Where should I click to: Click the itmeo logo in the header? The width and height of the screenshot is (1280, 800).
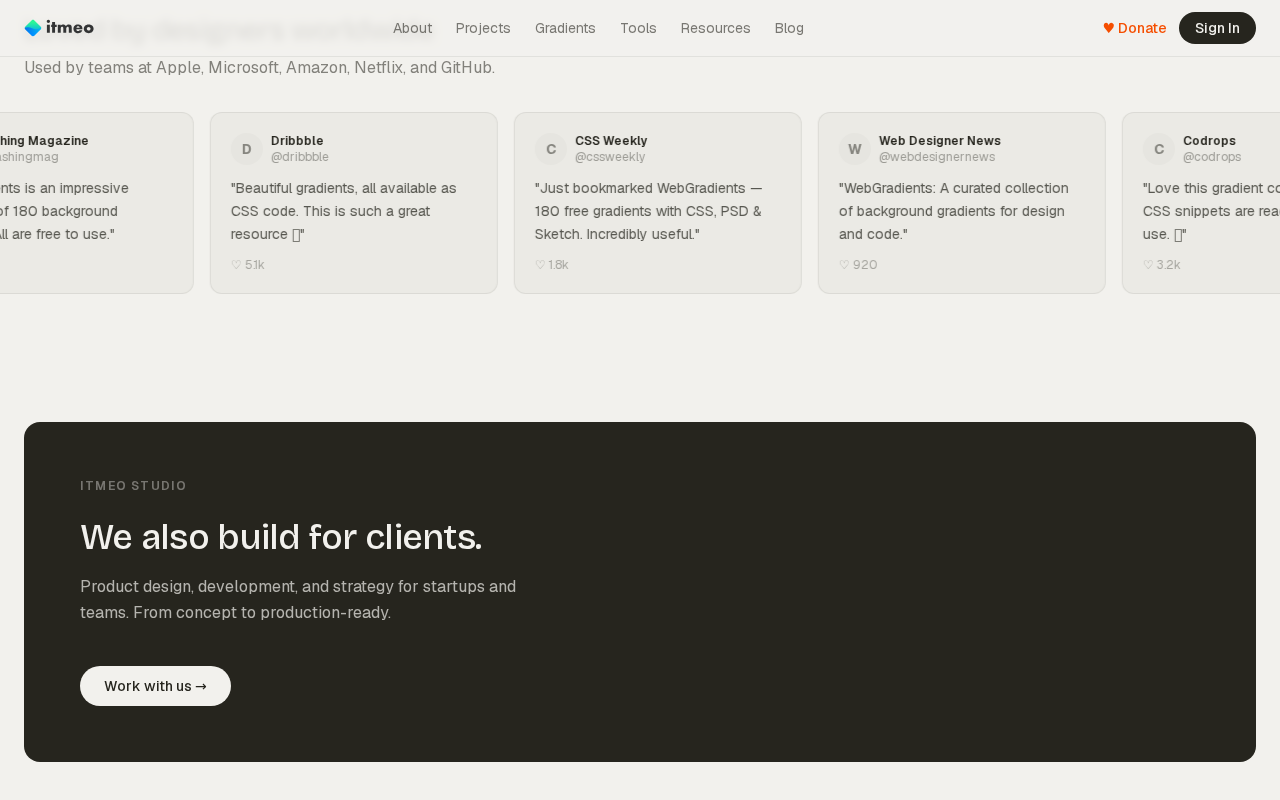[59, 28]
